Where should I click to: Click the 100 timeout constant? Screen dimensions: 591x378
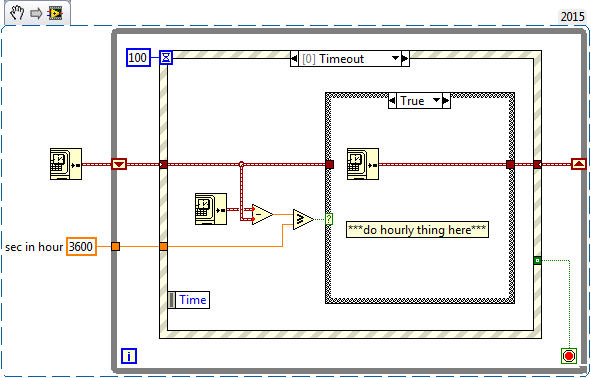tap(138, 58)
